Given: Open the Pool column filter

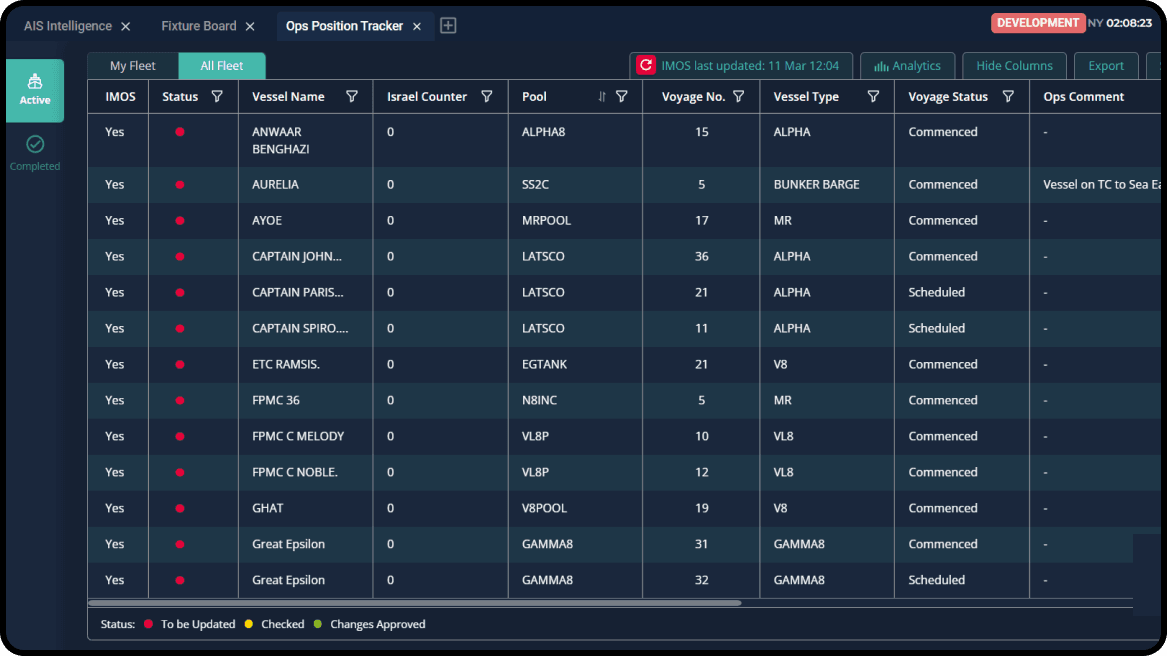Looking at the screenshot, I should (x=621, y=96).
